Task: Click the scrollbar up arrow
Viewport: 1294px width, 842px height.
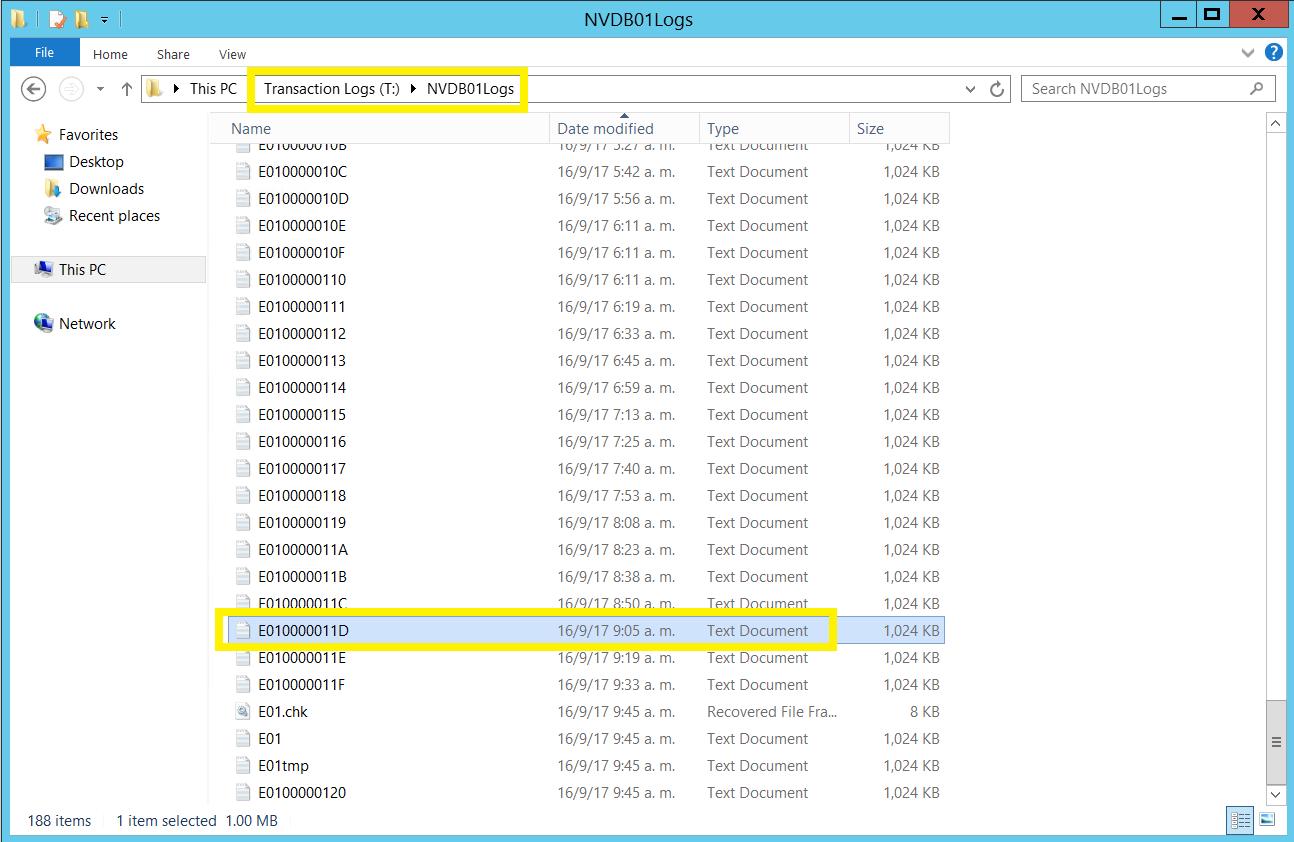Action: click(x=1275, y=123)
